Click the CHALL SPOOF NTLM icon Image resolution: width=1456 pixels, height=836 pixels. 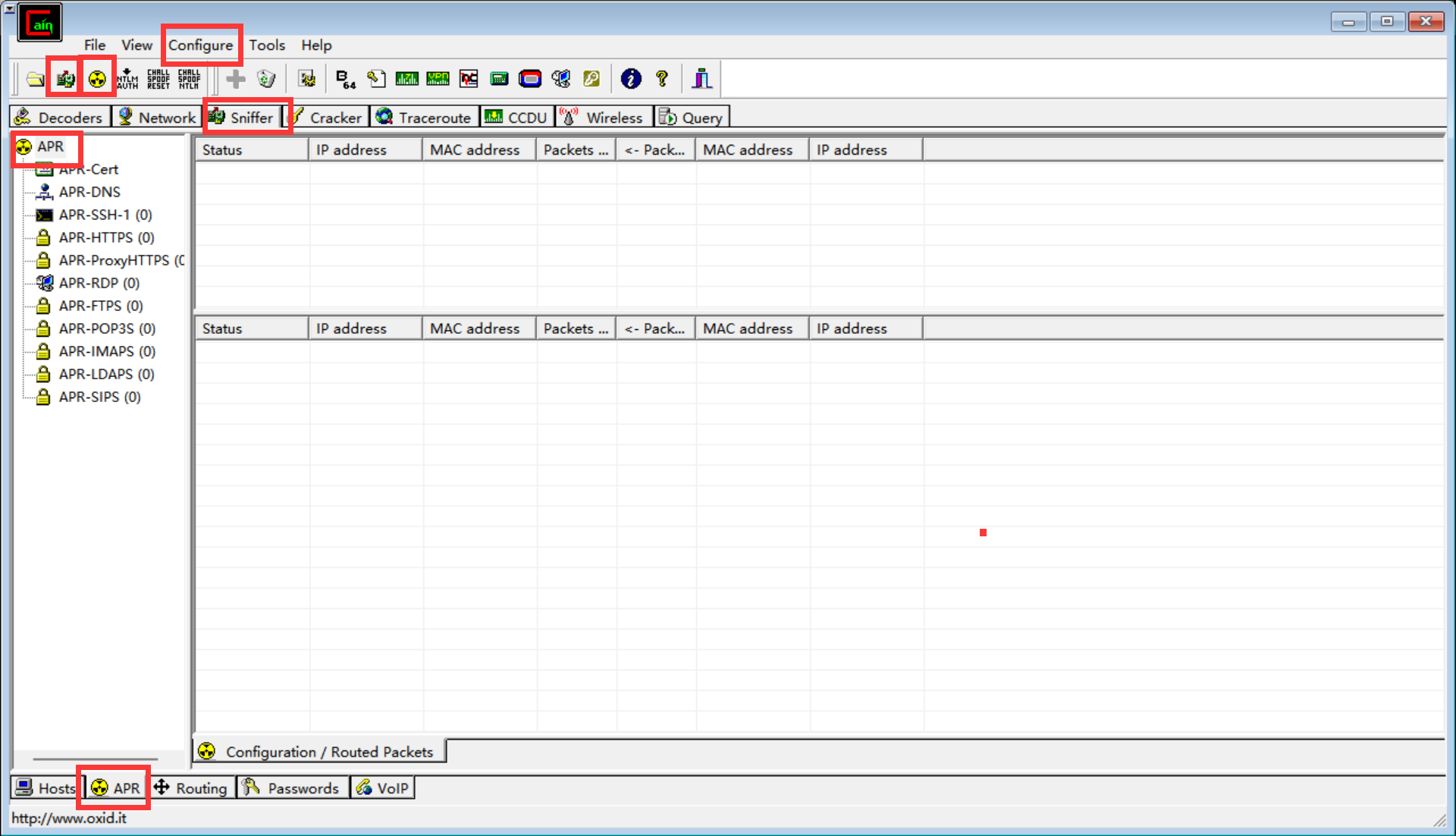(x=189, y=78)
